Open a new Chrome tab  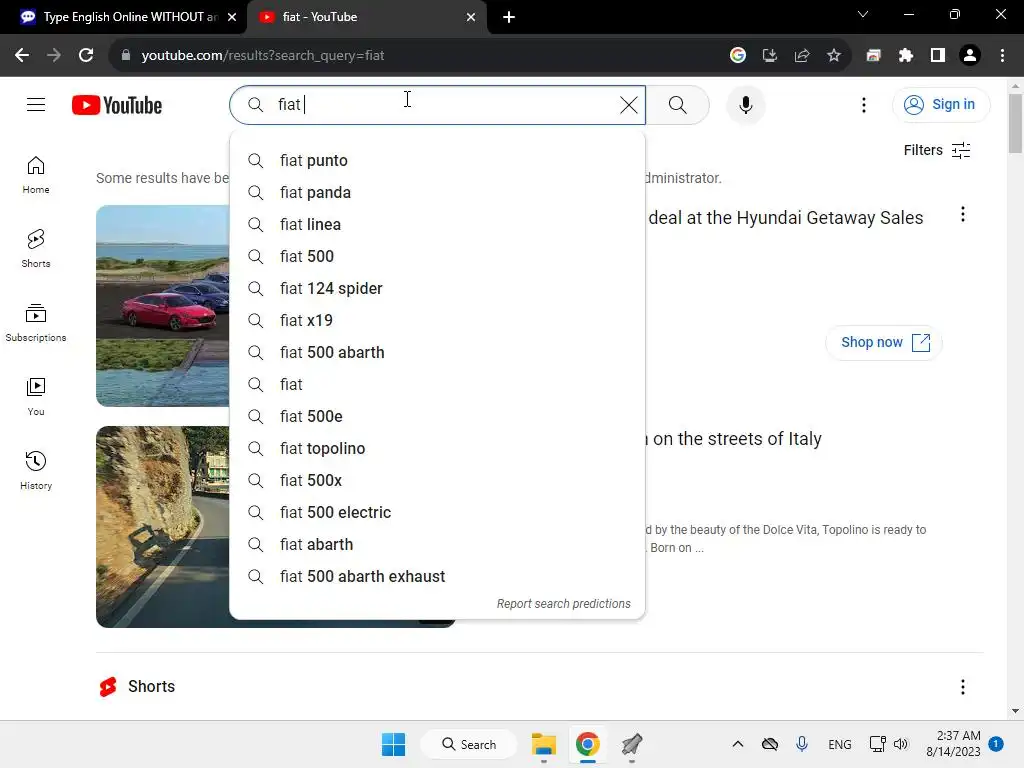[x=509, y=17]
